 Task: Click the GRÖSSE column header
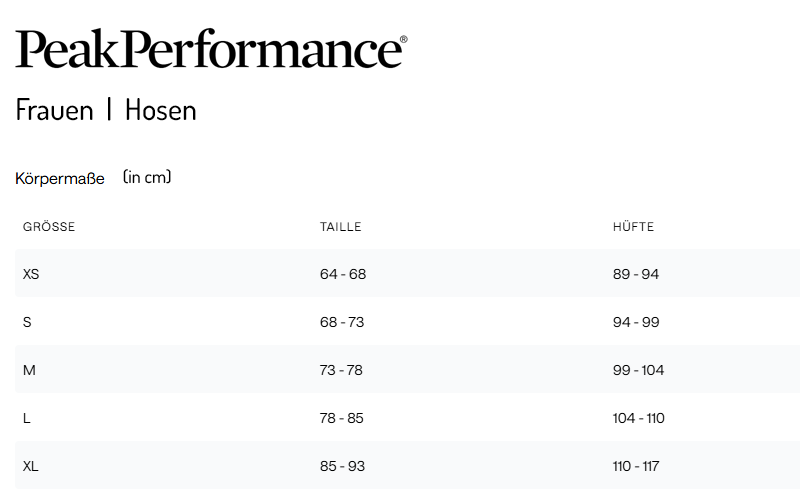[x=49, y=227]
